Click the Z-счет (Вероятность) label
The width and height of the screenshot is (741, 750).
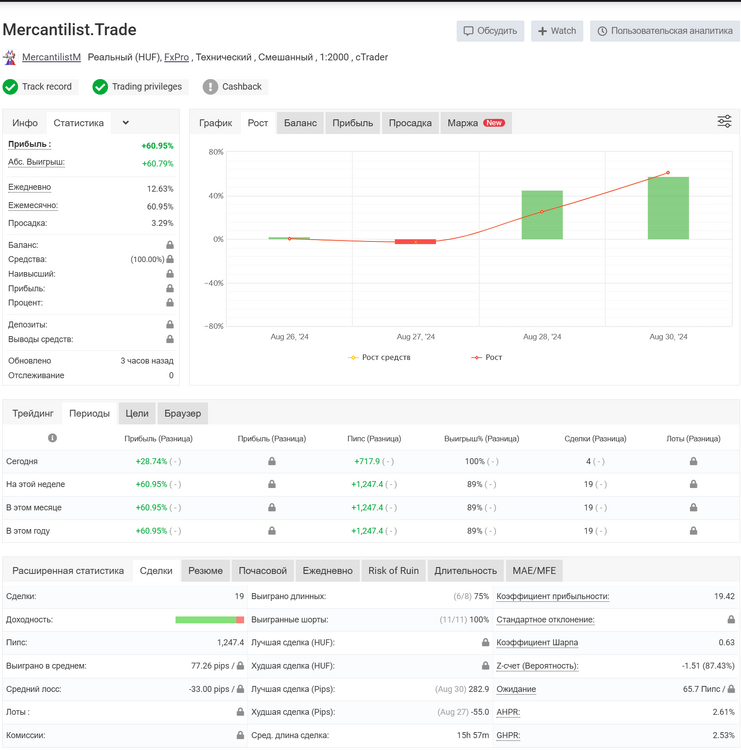537,666
